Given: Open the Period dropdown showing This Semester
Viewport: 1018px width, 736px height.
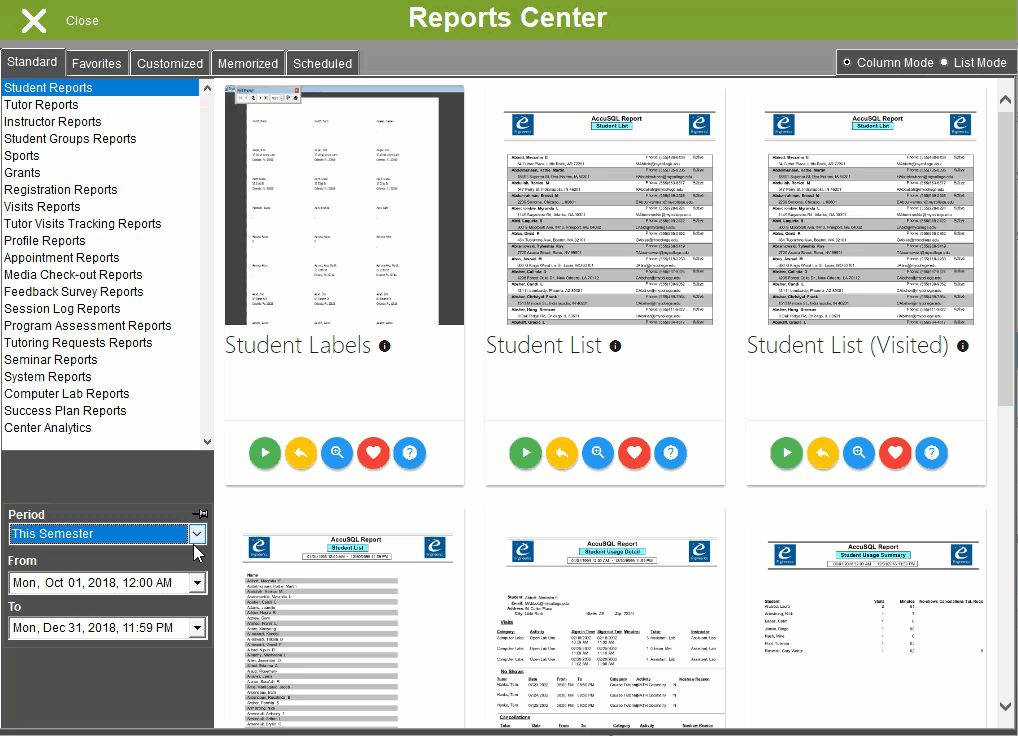Looking at the screenshot, I should [197, 534].
